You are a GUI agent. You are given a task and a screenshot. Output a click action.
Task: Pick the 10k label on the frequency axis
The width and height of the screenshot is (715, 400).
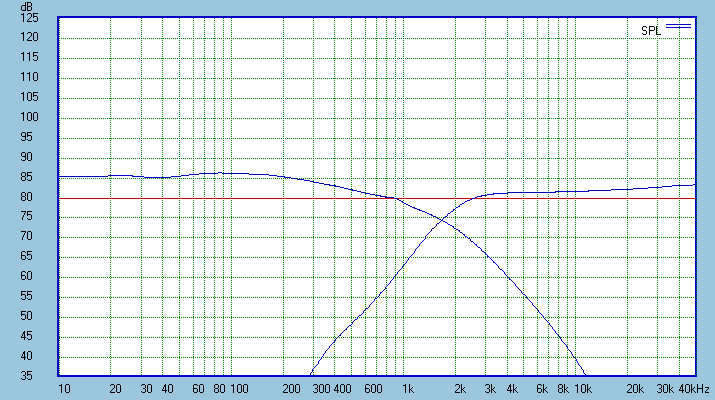pyautogui.click(x=581, y=389)
